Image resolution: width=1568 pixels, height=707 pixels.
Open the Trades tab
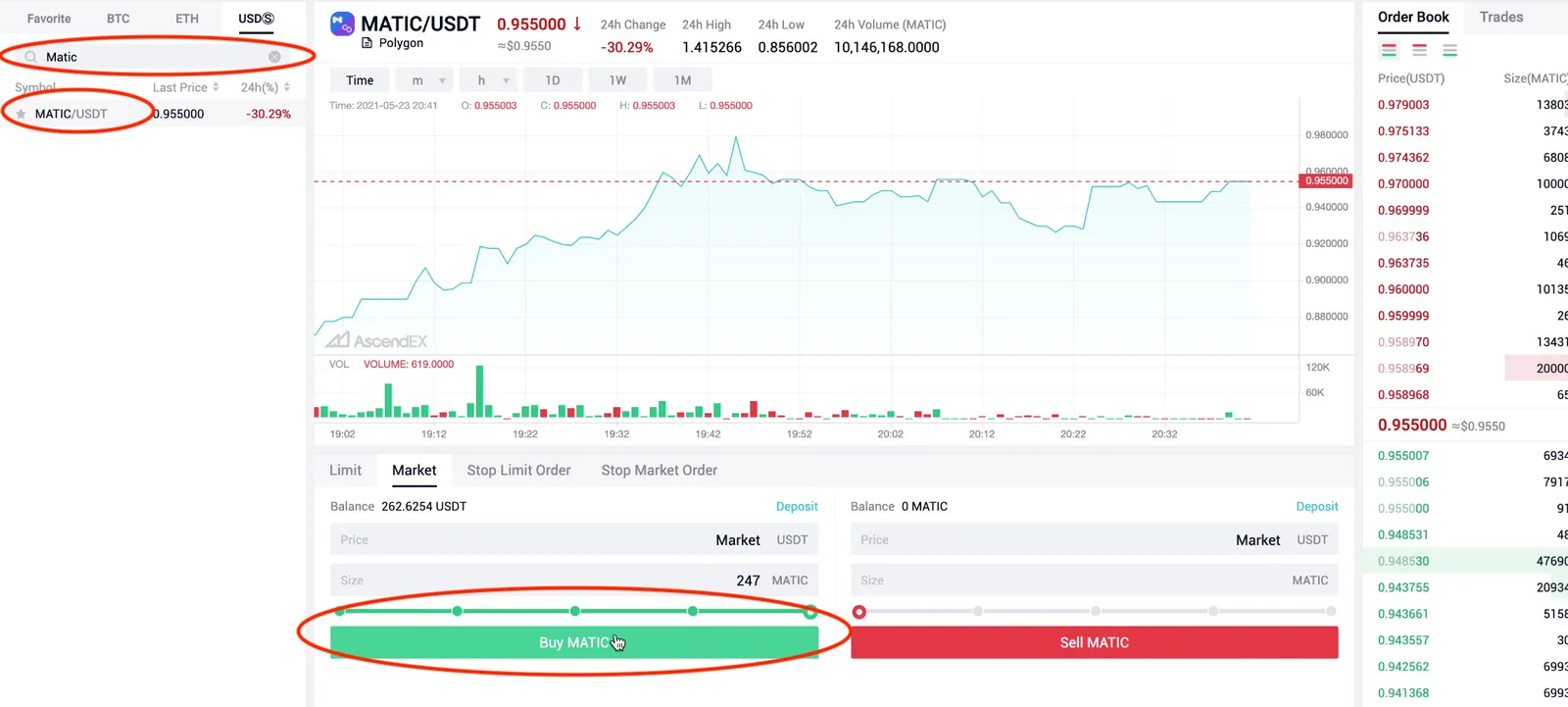(1501, 17)
